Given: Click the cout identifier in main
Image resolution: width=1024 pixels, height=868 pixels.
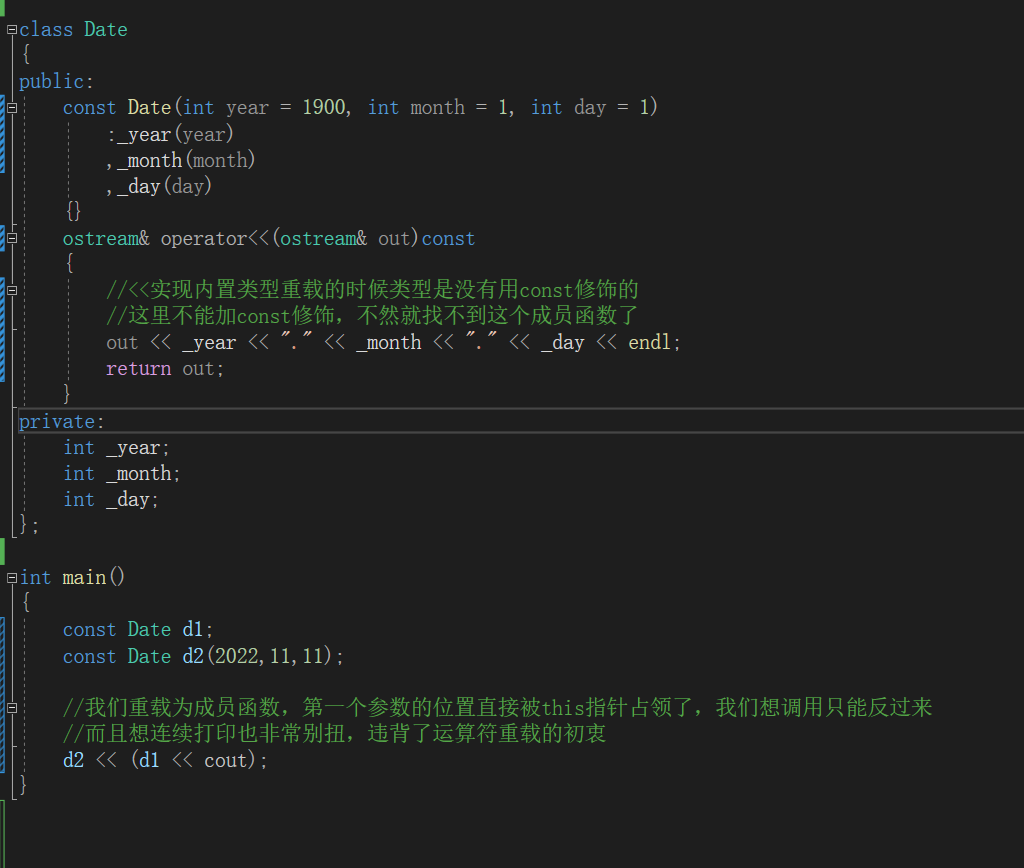Looking at the screenshot, I should point(225,760).
